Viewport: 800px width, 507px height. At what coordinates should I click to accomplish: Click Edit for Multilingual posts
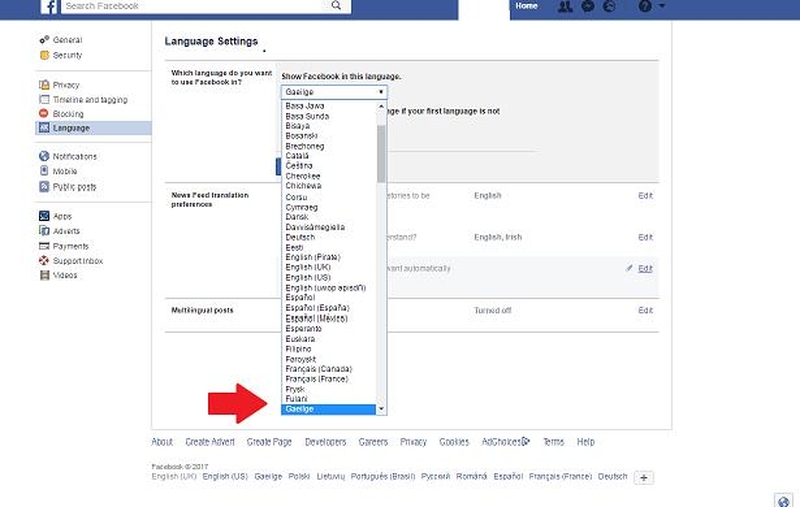coord(645,311)
